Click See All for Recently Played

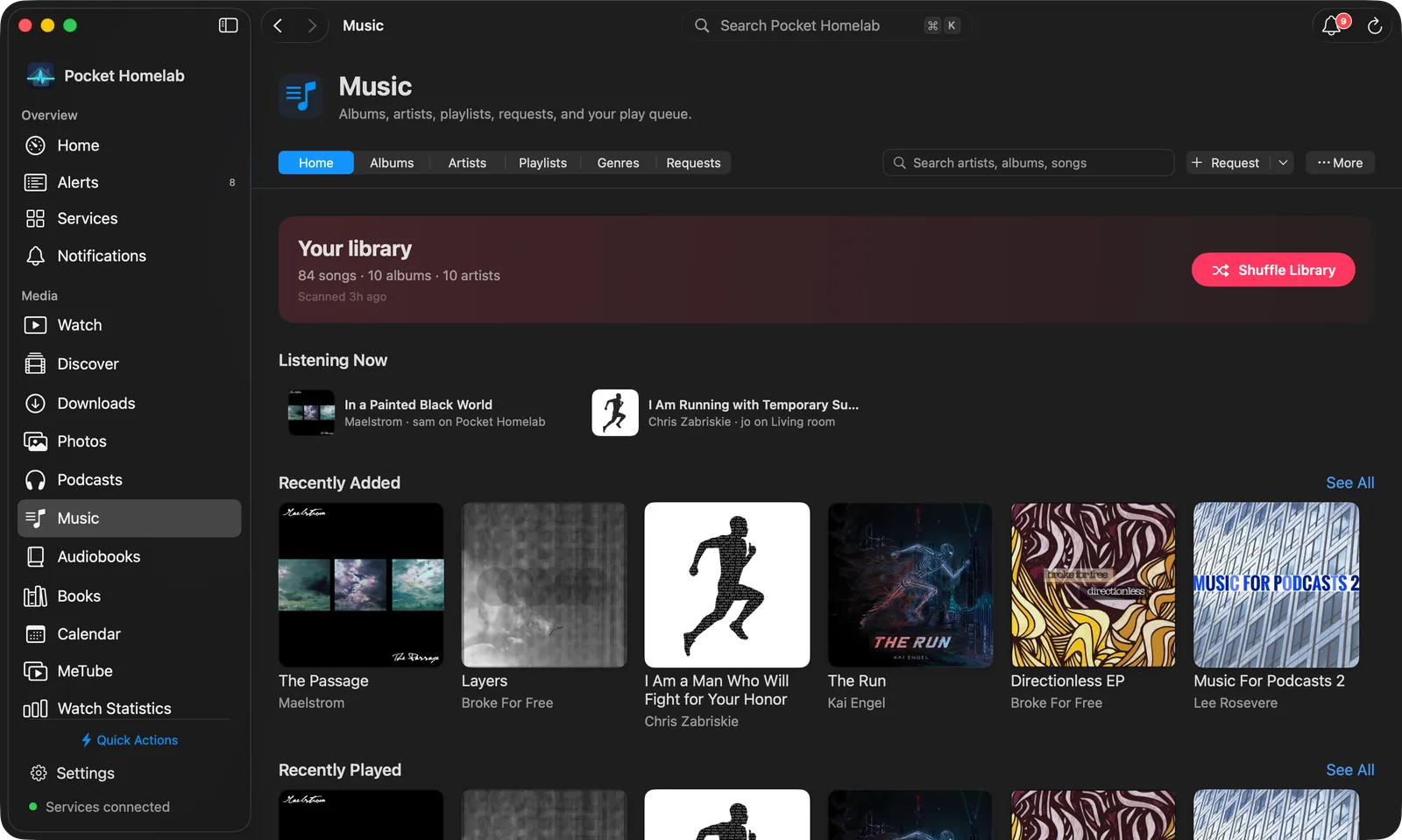click(1349, 770)
